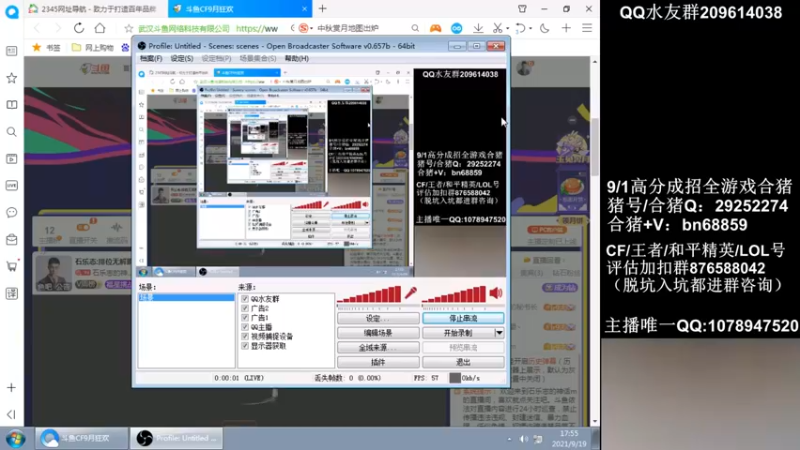Mute the microphone via the red mic icon
800x450 pixels.
click(x=411, y=293)
